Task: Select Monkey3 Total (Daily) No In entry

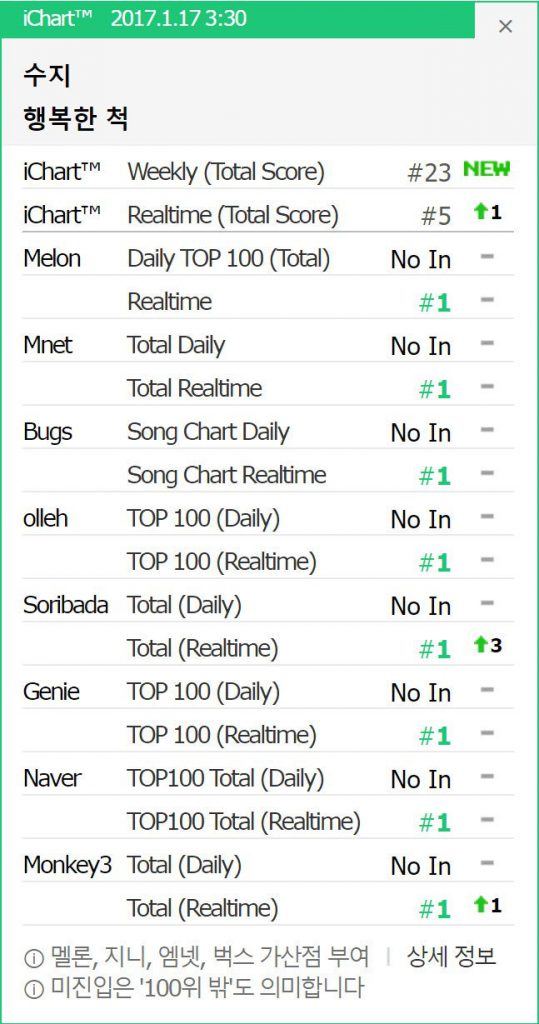Action: click(421, 867)
